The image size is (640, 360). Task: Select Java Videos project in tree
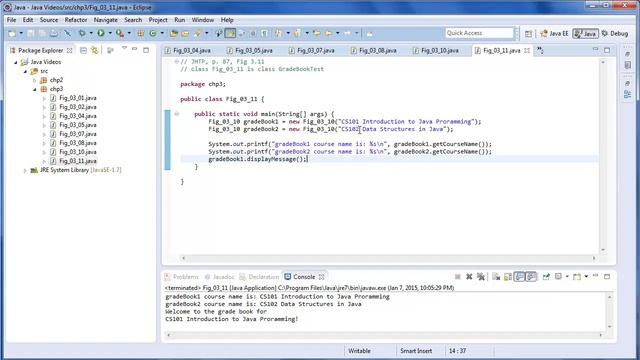coord(46,62)
